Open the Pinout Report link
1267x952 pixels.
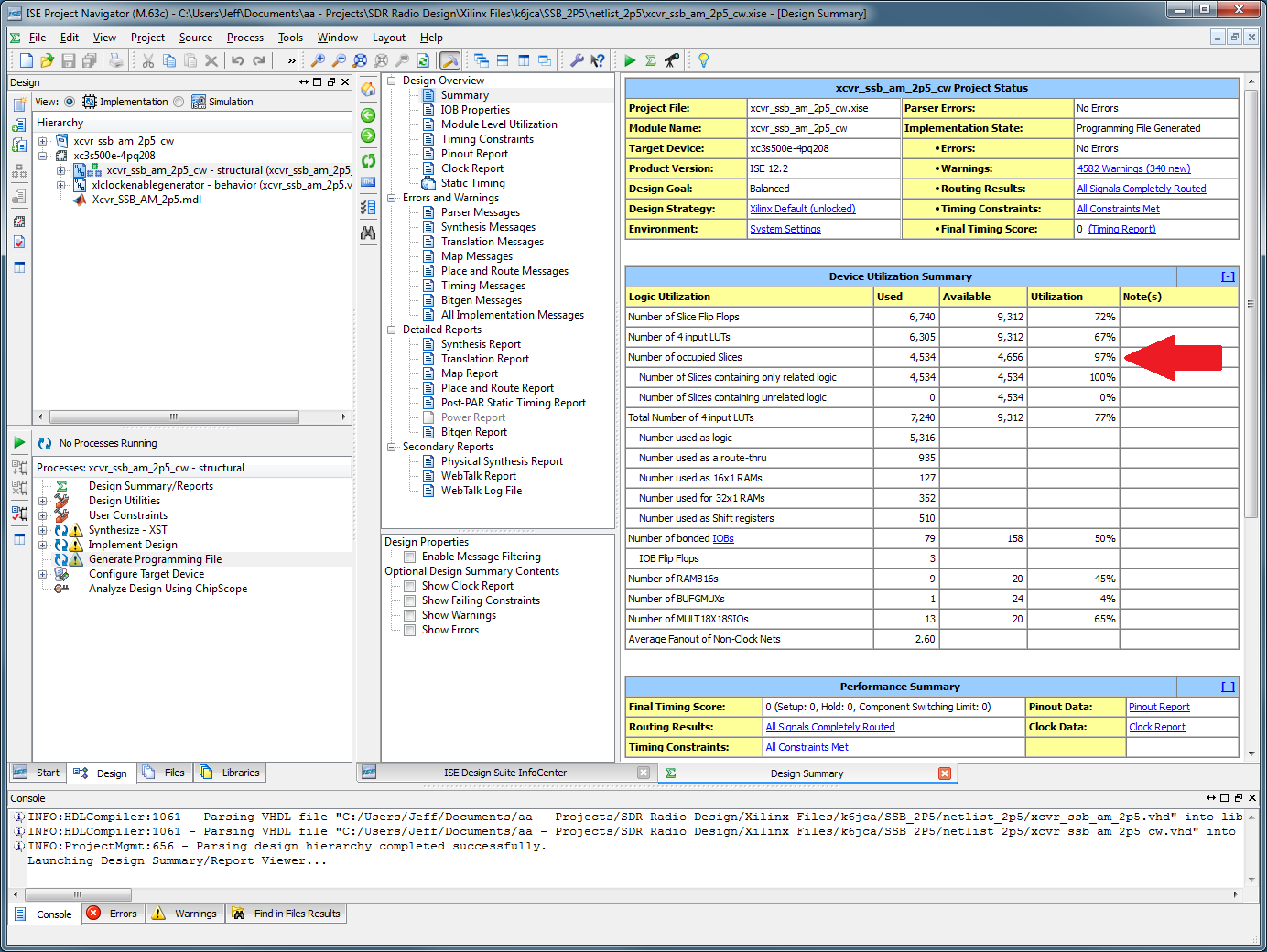click(x=1159, y=707)
